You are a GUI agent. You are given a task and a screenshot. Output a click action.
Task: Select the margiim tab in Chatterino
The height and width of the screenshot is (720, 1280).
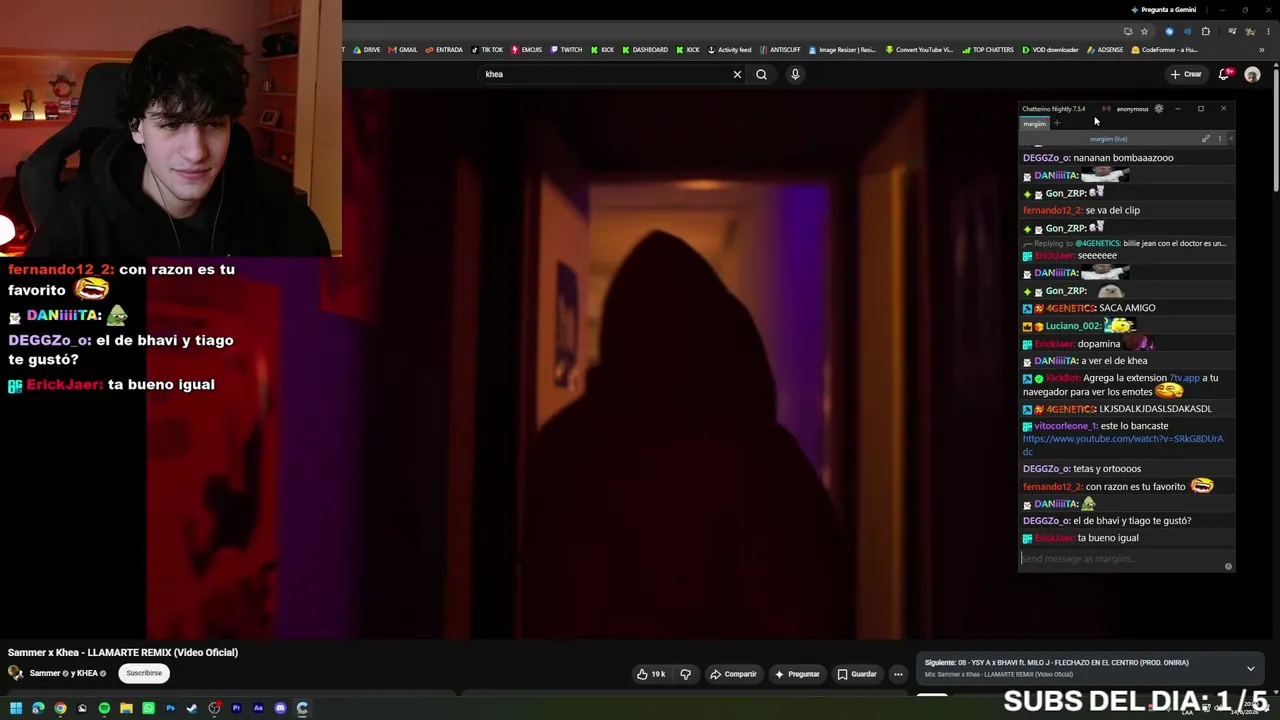pyautogui.click(x=1034, y=124)
